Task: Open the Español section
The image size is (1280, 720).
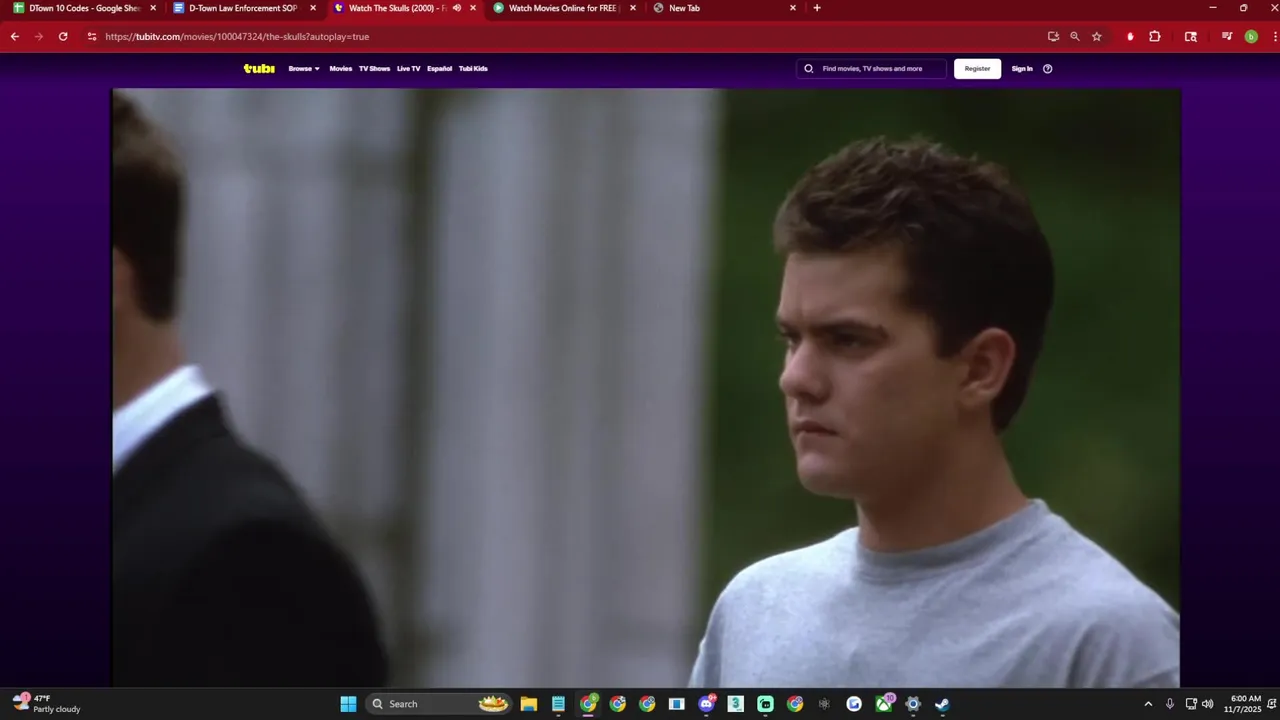Action: tap(439, 69)
